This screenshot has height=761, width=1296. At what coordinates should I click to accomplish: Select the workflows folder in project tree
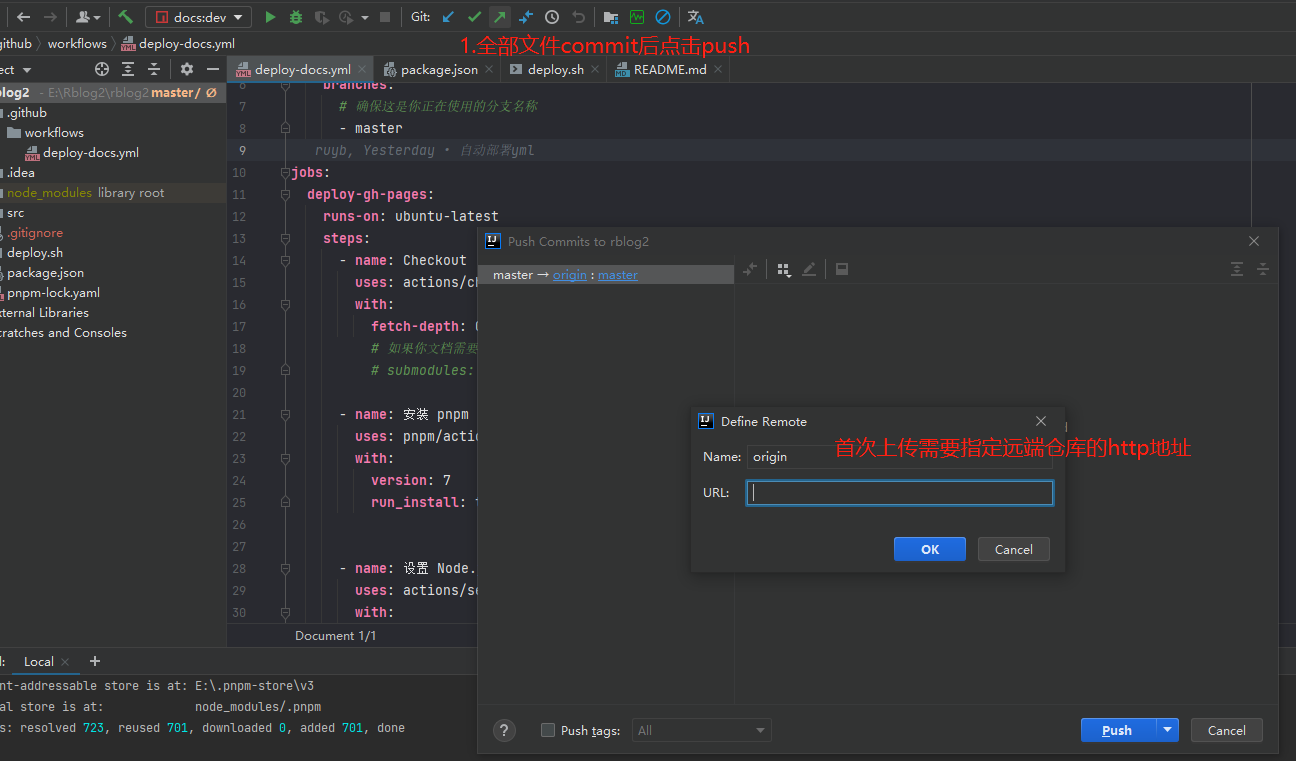tap(54, 133)
